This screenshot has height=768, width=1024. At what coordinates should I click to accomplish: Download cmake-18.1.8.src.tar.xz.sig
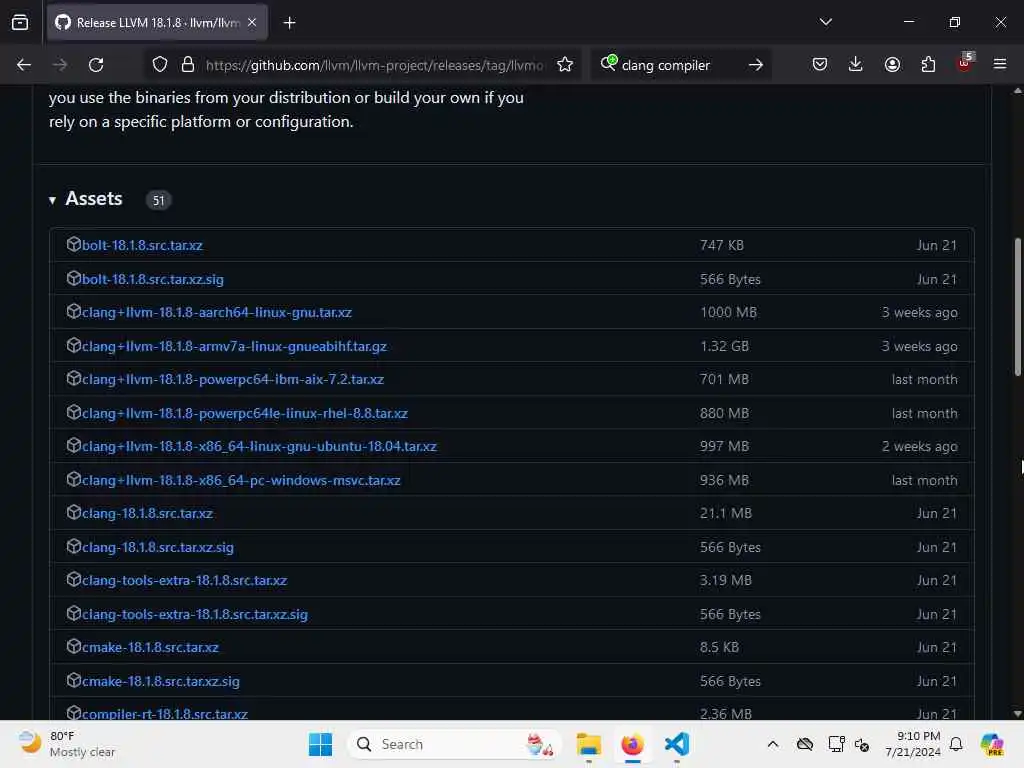coord(161,682)
